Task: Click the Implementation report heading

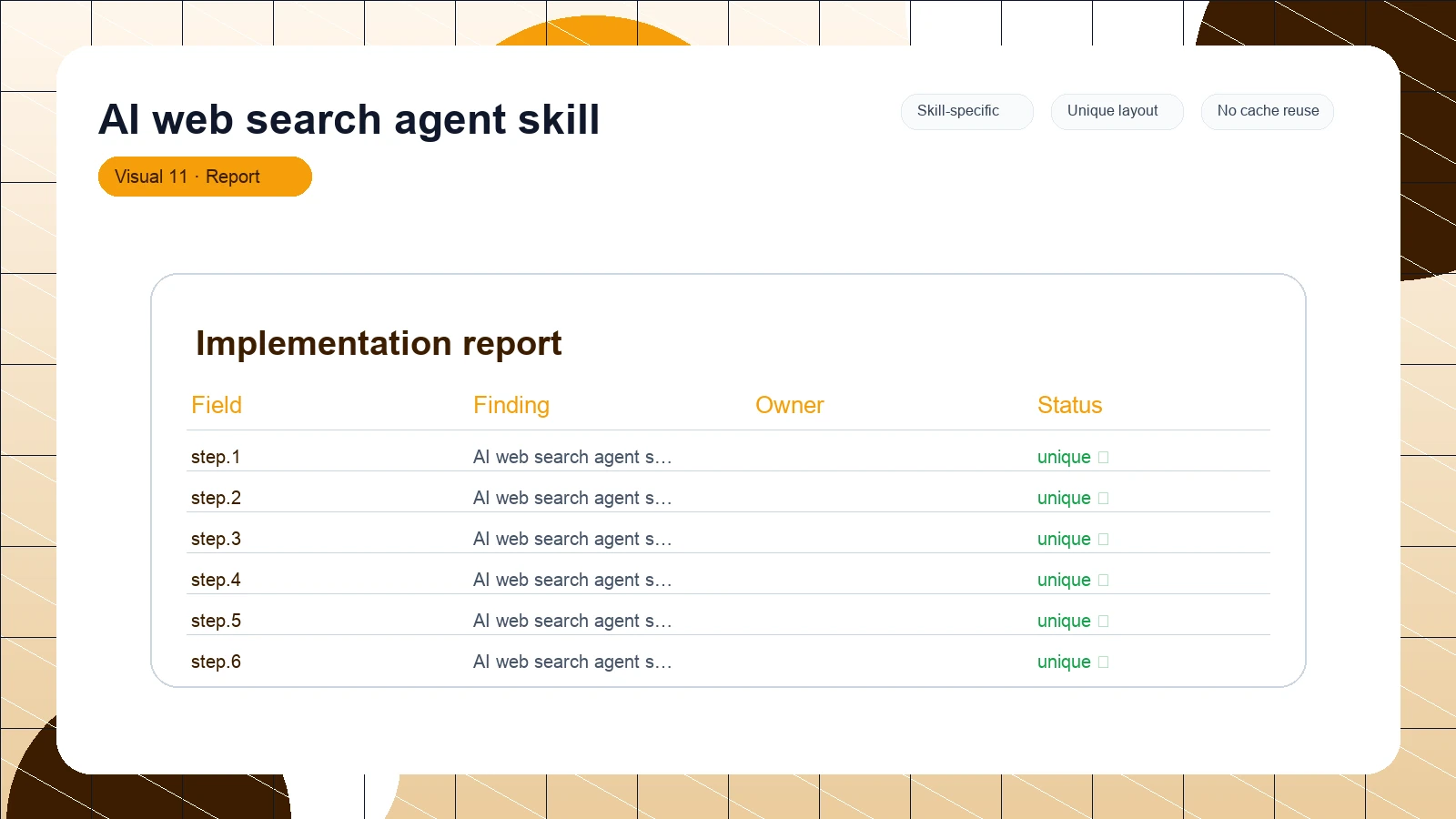Action: pos(379,344)
